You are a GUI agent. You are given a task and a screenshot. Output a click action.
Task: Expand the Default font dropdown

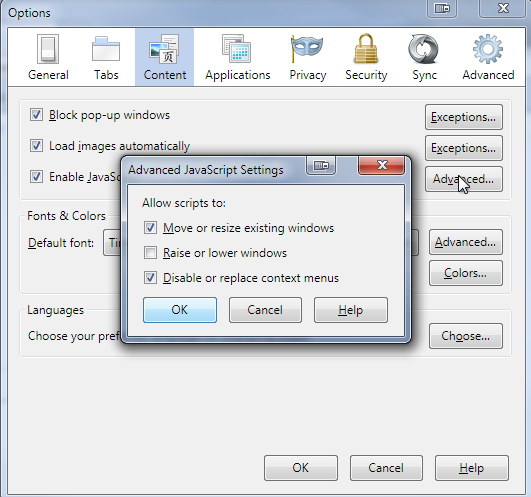[x=112, y=242]
